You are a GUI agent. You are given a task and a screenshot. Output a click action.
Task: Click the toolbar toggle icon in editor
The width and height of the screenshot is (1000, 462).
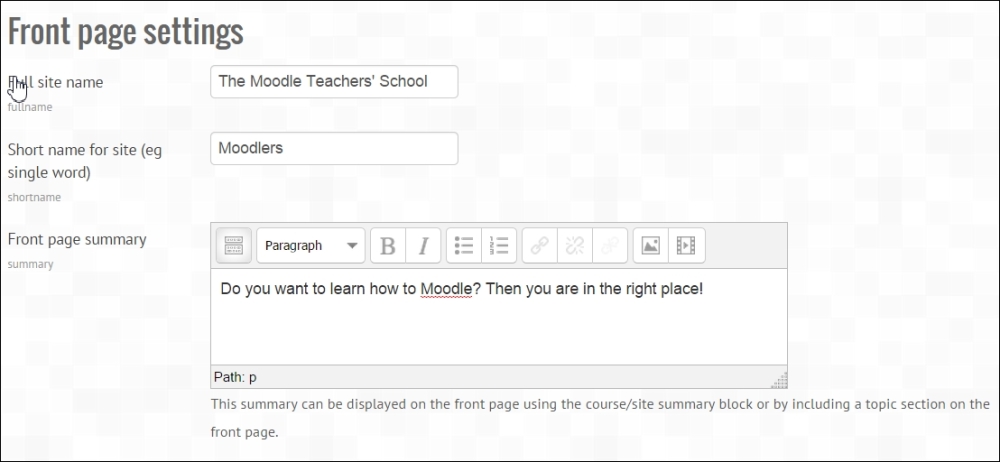coord(234,246)
